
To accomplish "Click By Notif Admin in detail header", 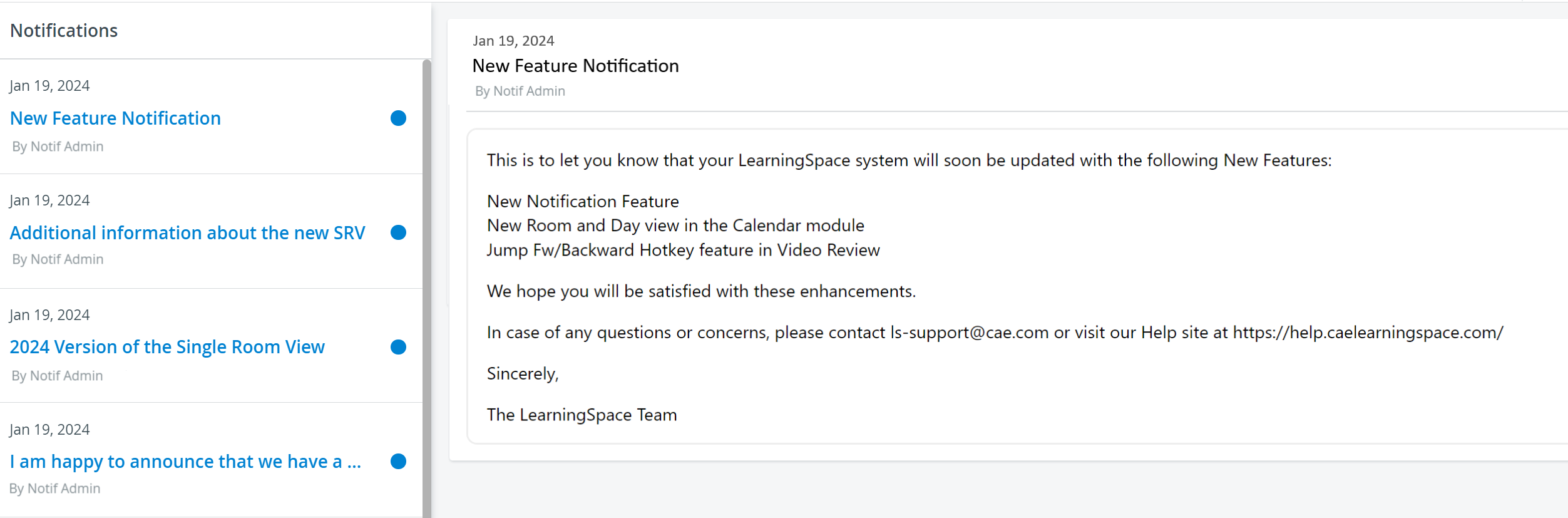I will tap(520, 91).
